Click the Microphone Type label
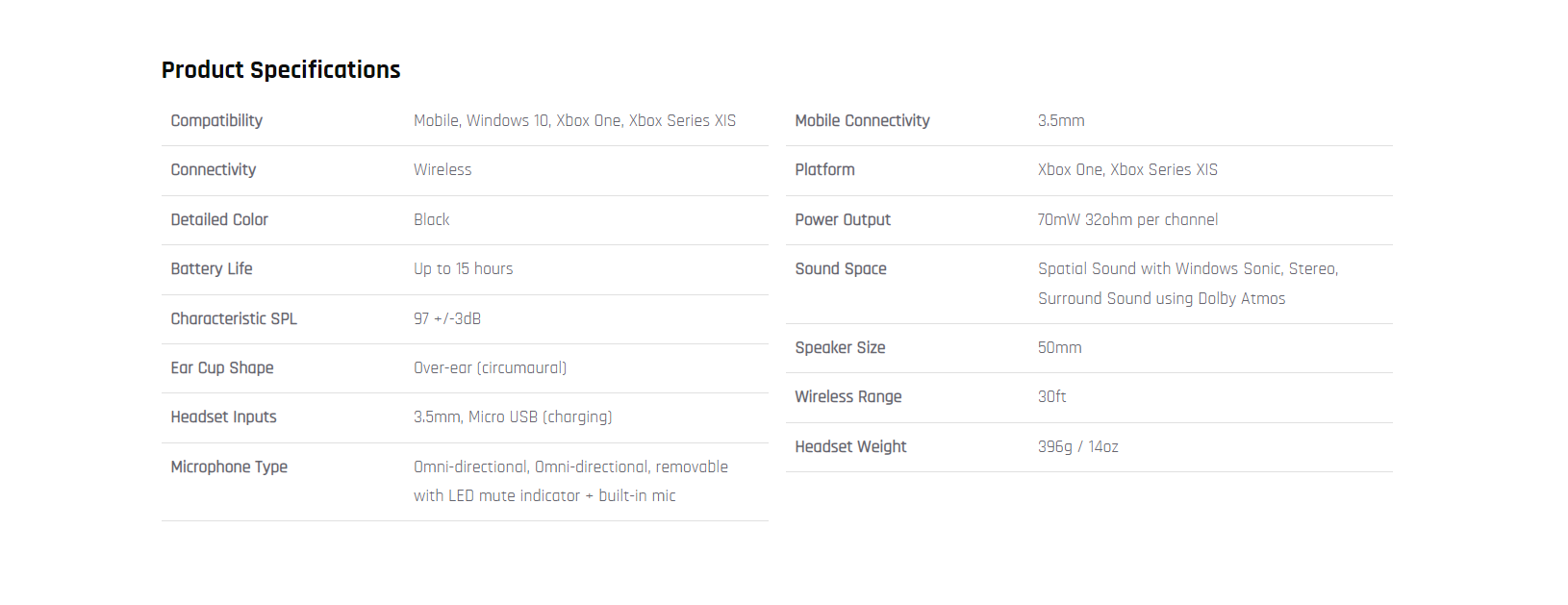 (x=229, y=467)
